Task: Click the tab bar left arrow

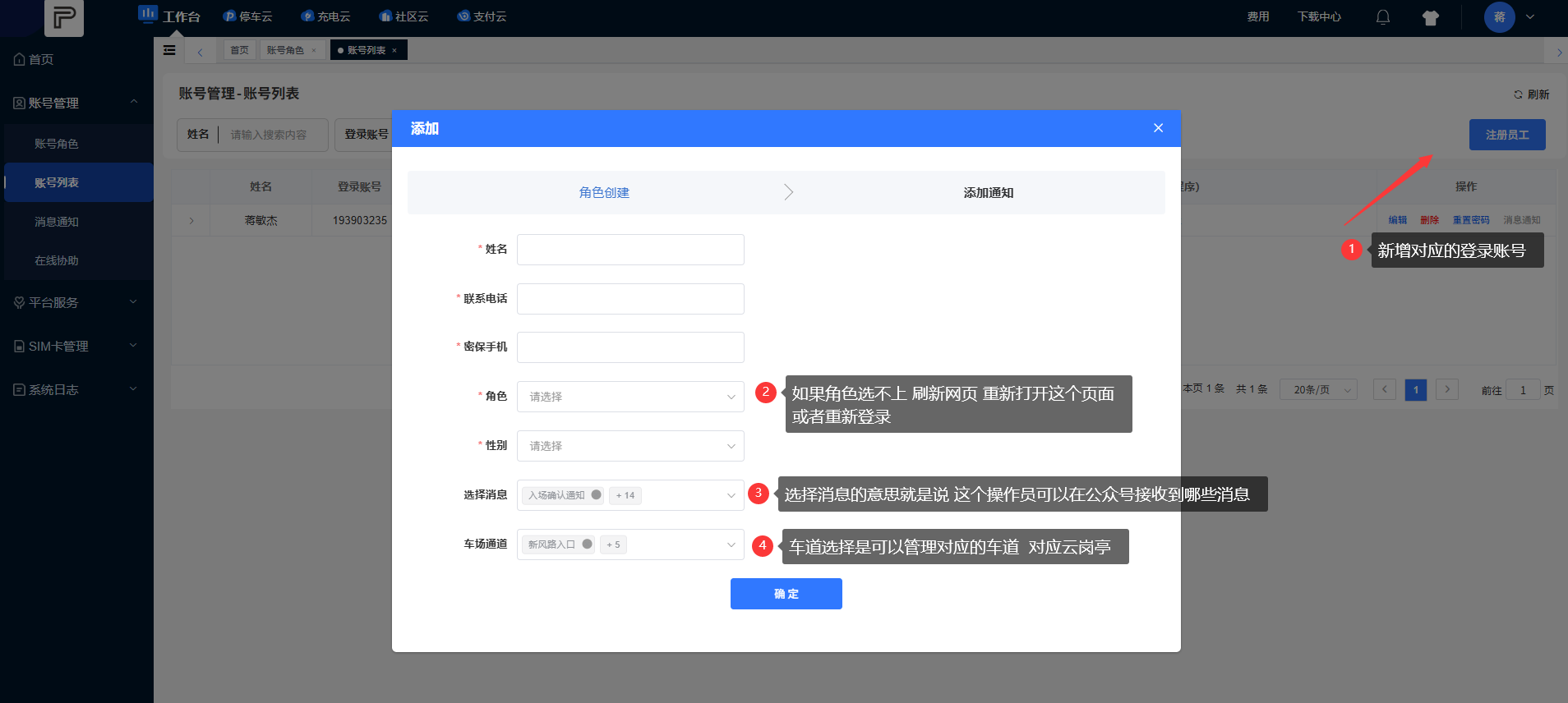Action: [x=200, y=51]
